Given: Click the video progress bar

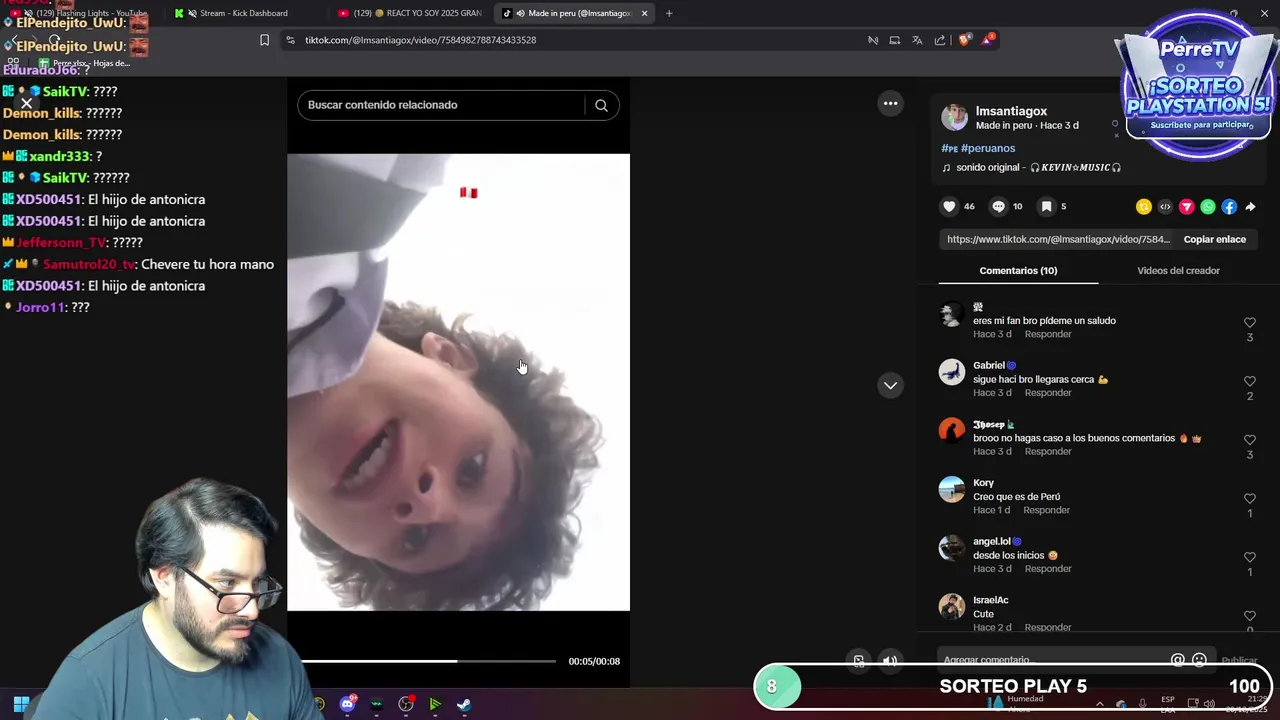Looking at the screenshot, I should pos(429,661).
